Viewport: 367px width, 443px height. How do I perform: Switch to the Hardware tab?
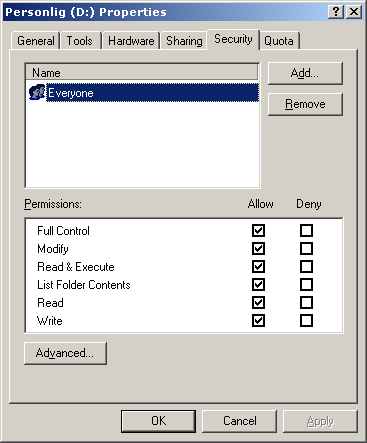[x=131, y=41]
